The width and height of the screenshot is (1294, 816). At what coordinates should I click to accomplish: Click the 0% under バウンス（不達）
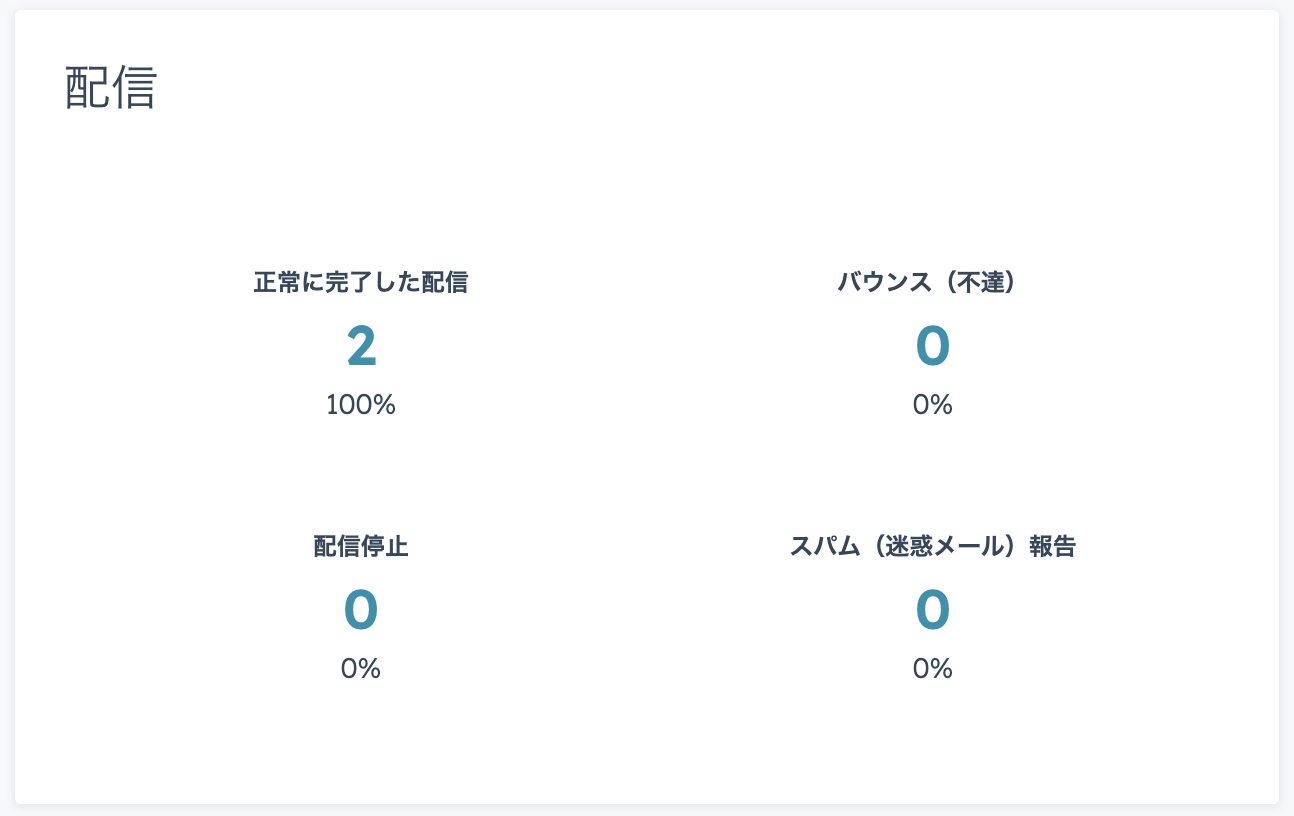pyautogui.click(x=932, y=405)
